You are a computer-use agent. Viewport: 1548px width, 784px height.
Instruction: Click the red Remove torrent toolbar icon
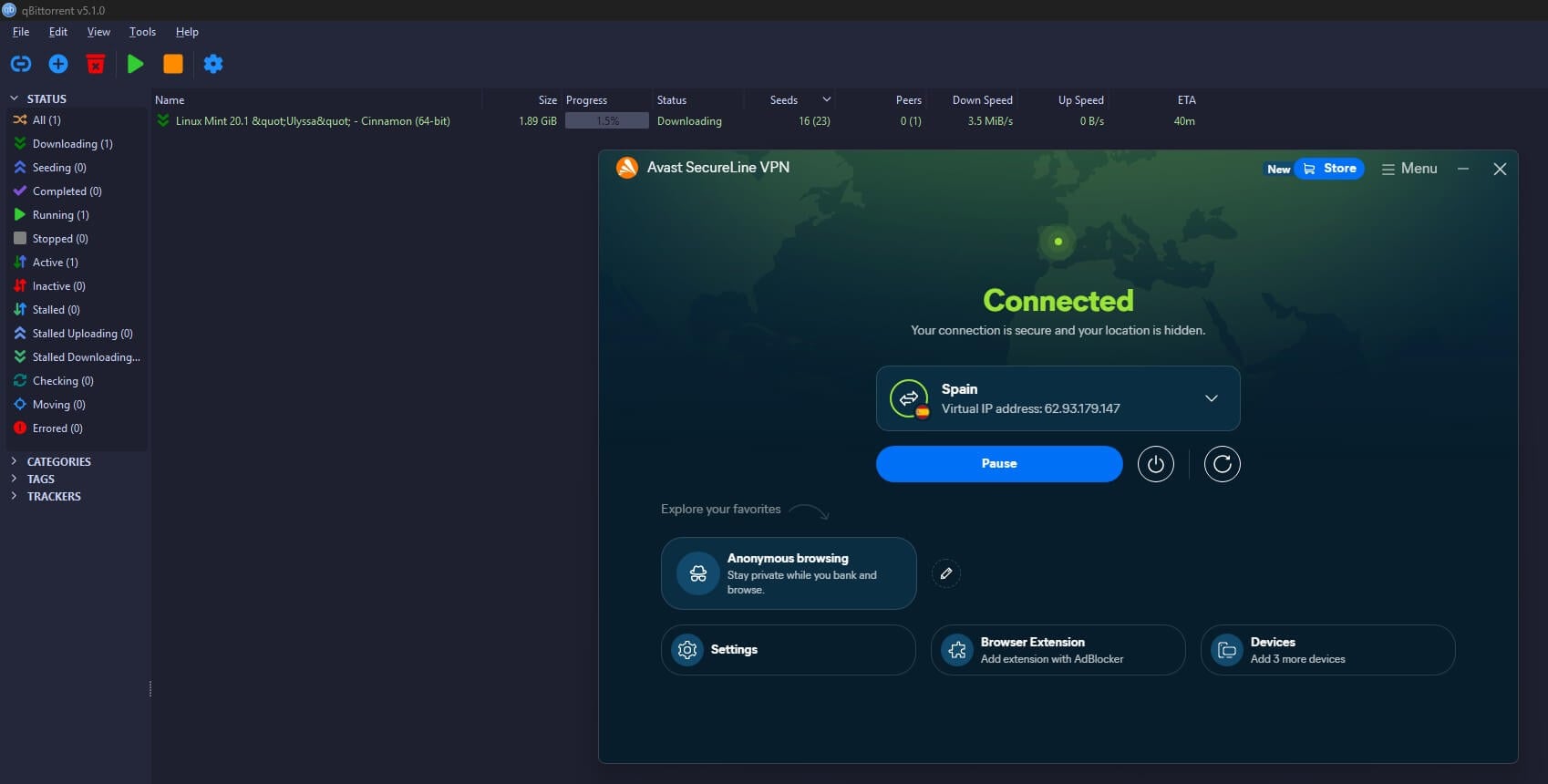96,64
